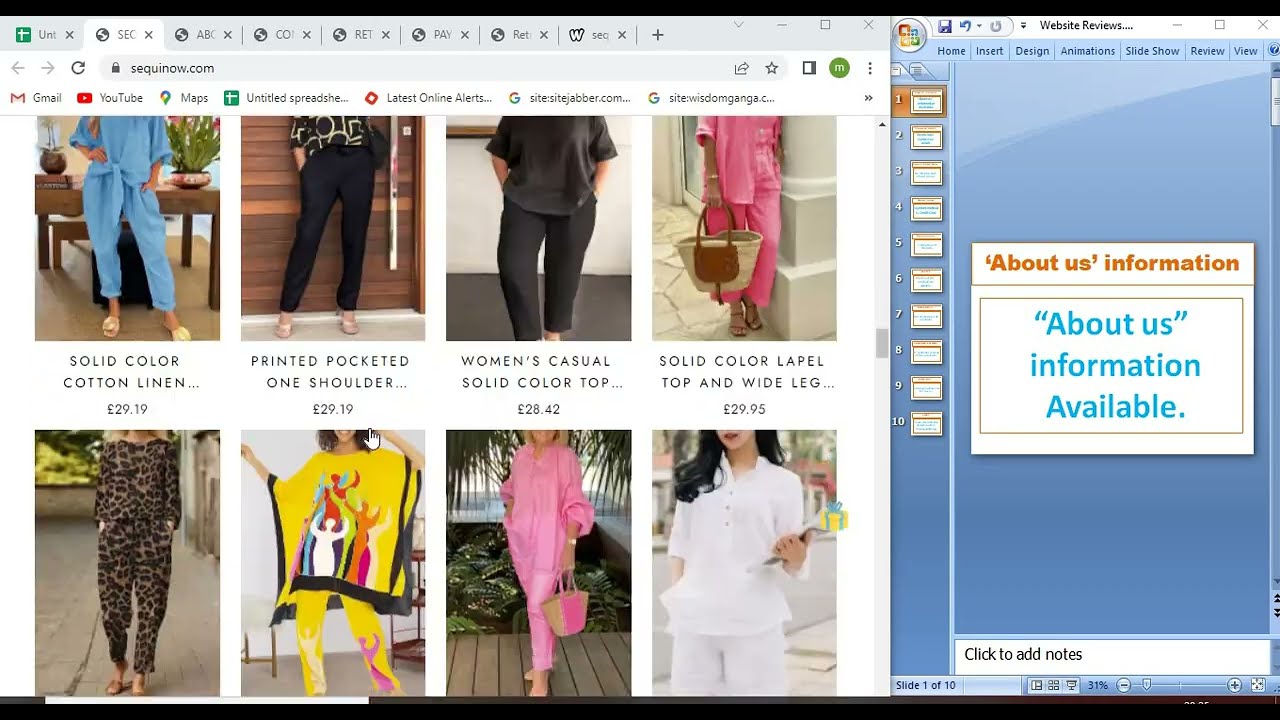
Task: Switch to the Design ribbon tab
Action: point(1032,51)
